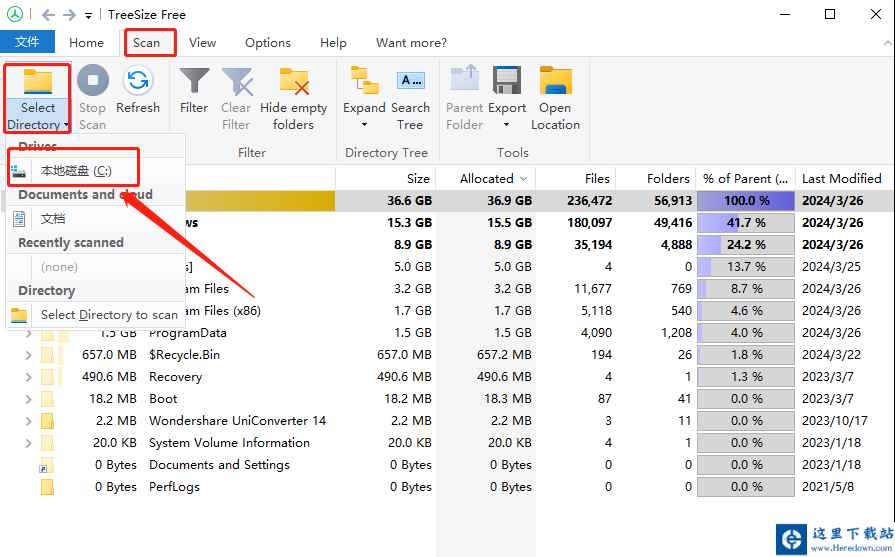Click the Boot folder icon

pos(47,399)
